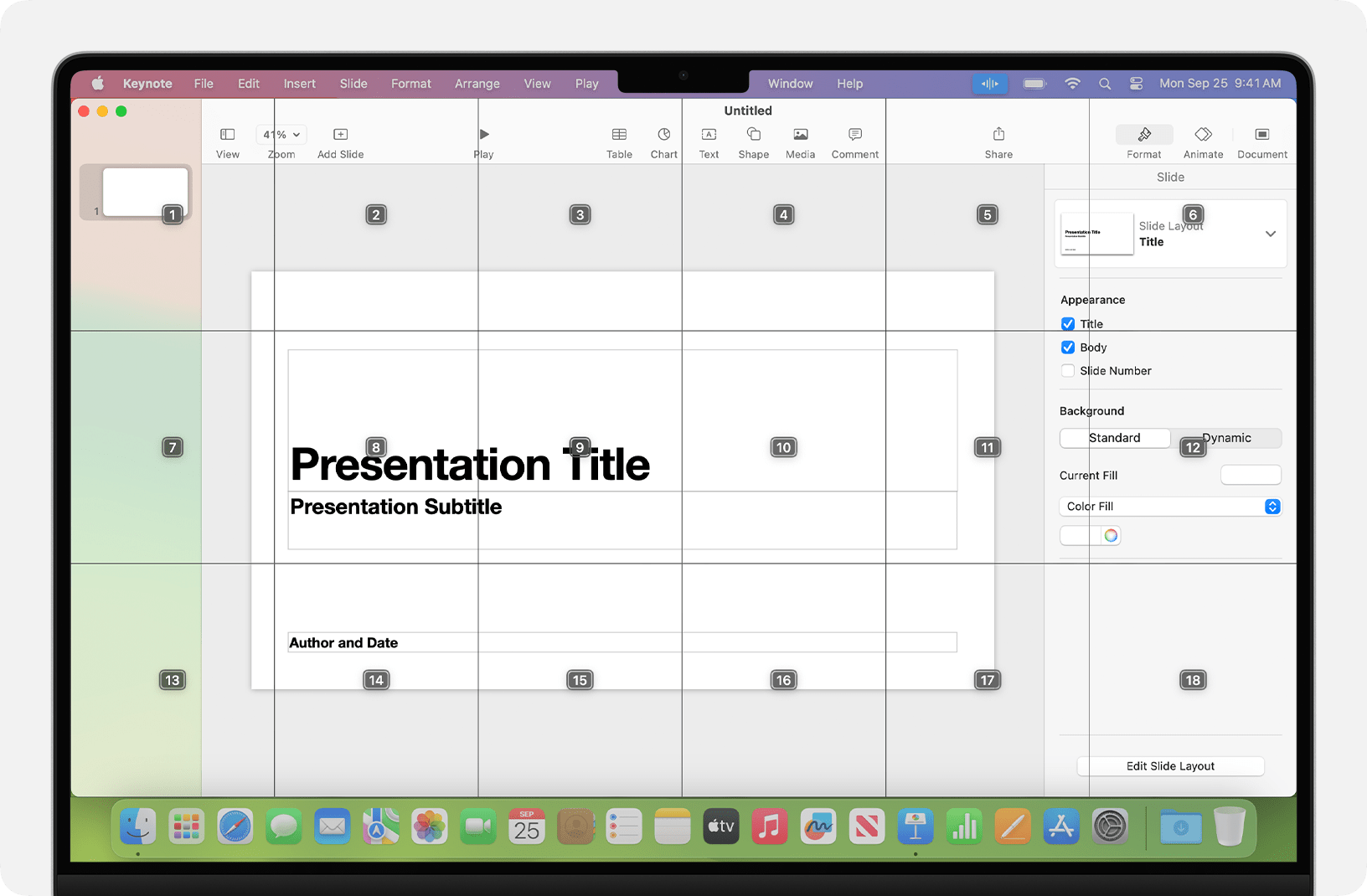Uncheck the Body appearance checkbox
Viewport: 1367px width, 896px height.
(1068, 348)
